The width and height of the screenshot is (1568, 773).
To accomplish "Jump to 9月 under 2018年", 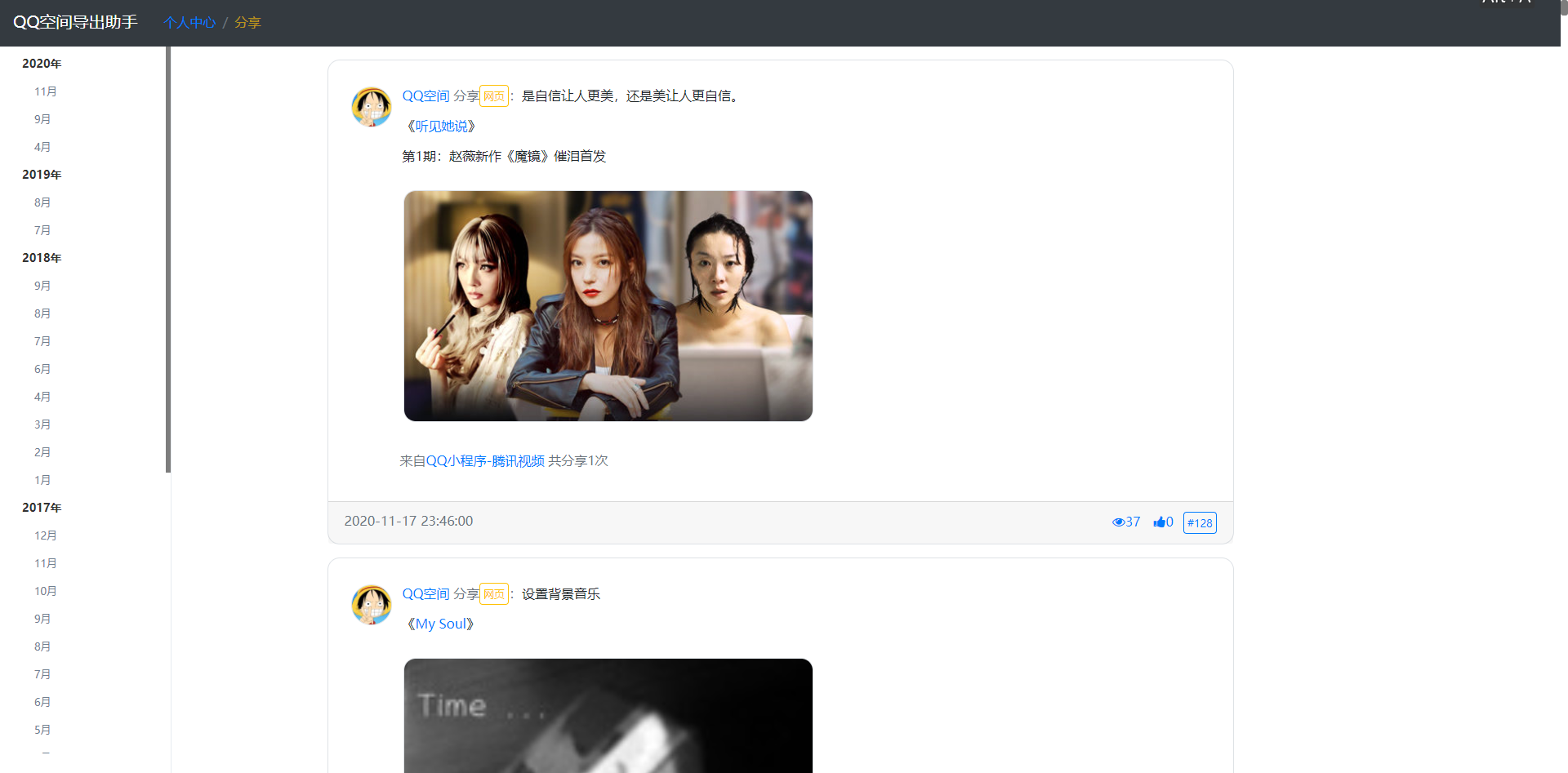I will [x=42, y=286].
